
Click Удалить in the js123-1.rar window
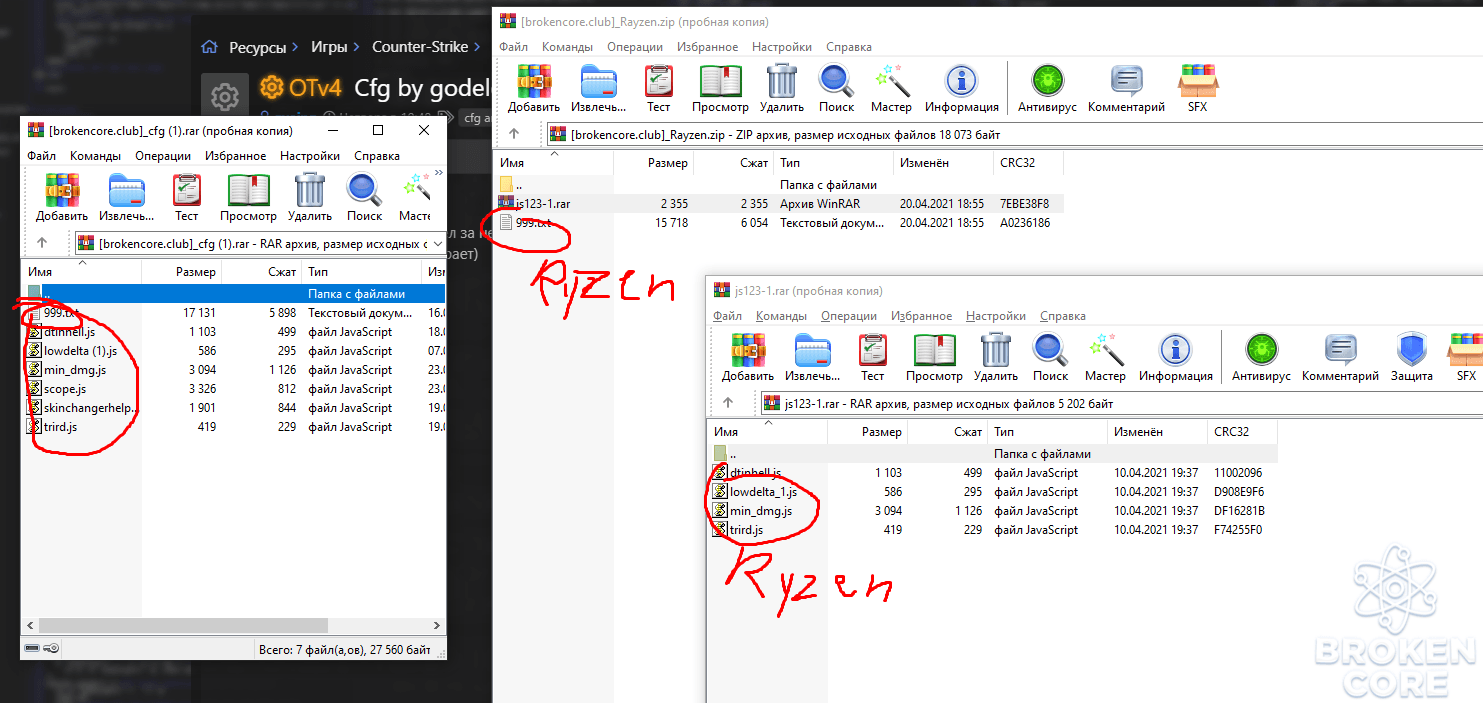[x=996, y=357]
